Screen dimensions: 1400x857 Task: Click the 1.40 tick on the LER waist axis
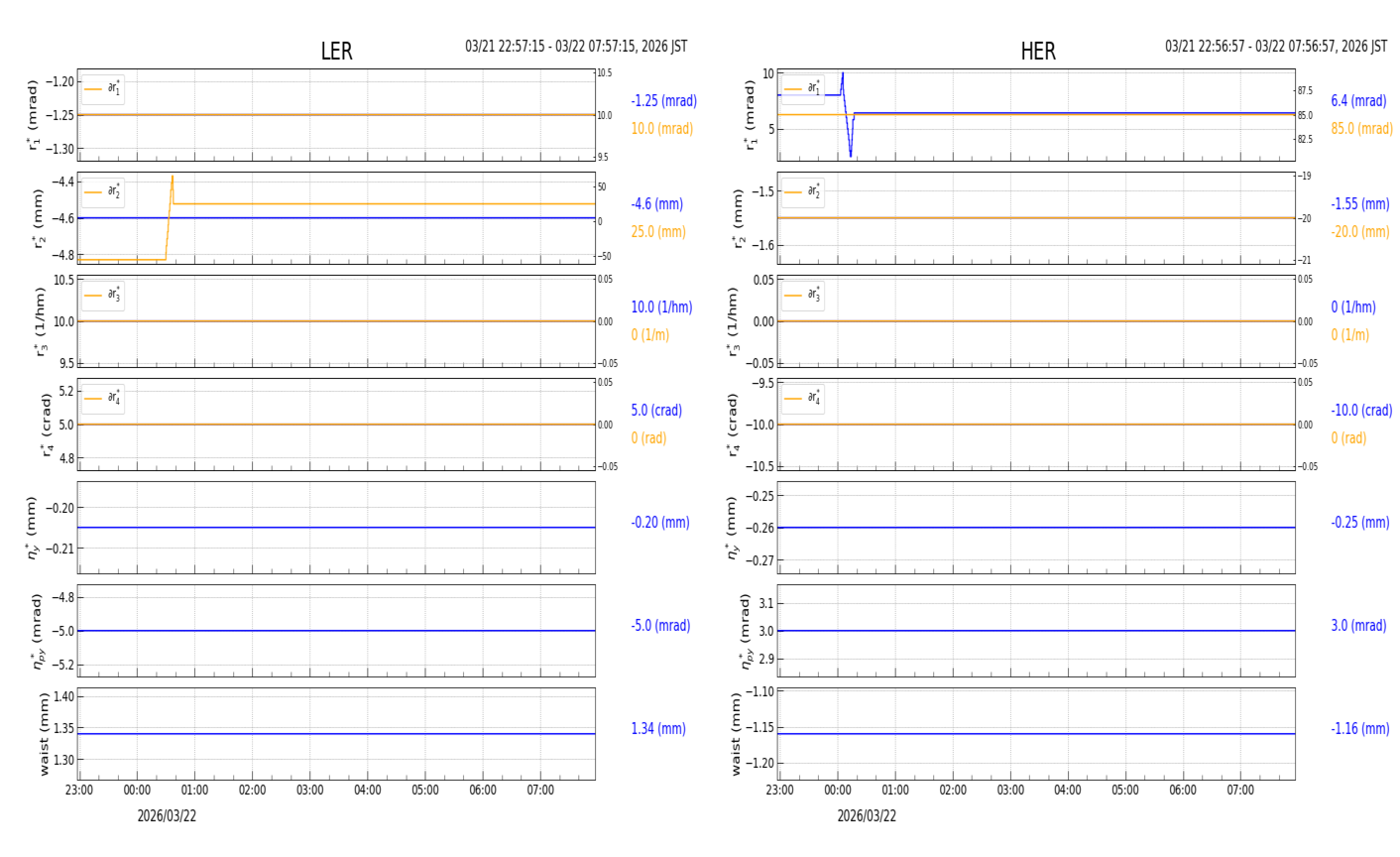click(x=61, y=696)
